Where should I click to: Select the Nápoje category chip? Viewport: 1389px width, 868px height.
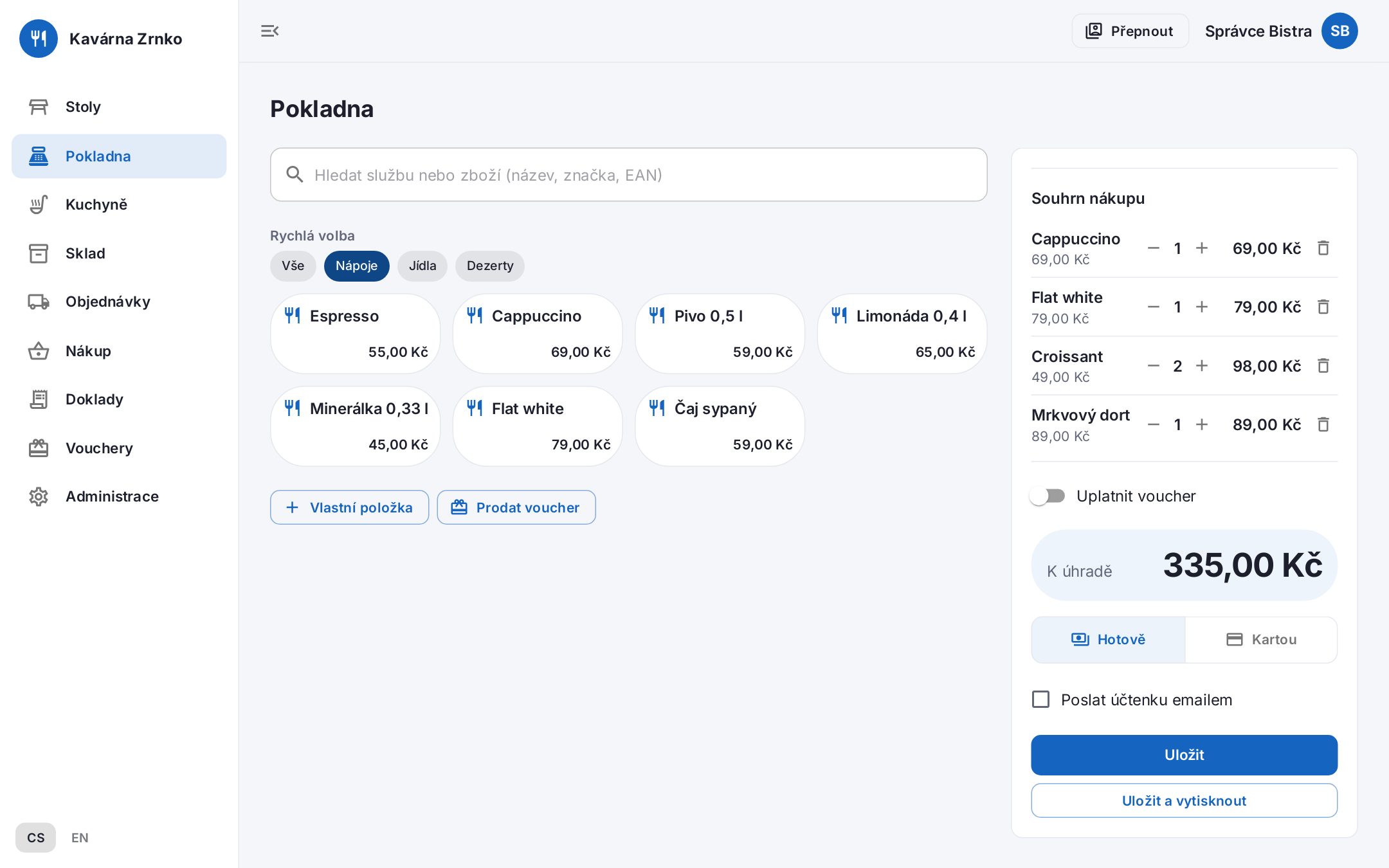pyautogui.click(x=356, y=266)
